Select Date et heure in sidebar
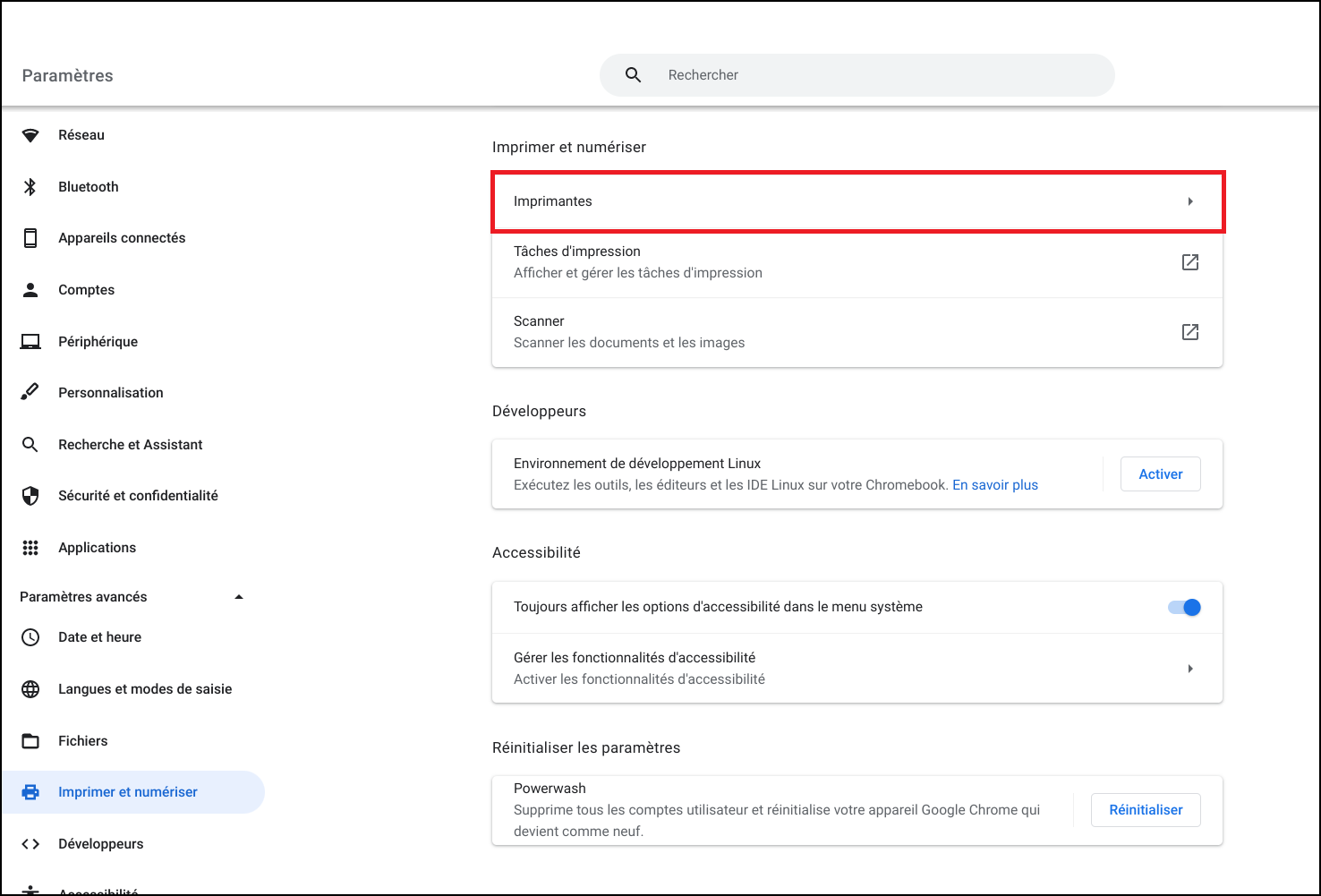The height and width of the screenshot is (896, 1321). coord(99,637)
